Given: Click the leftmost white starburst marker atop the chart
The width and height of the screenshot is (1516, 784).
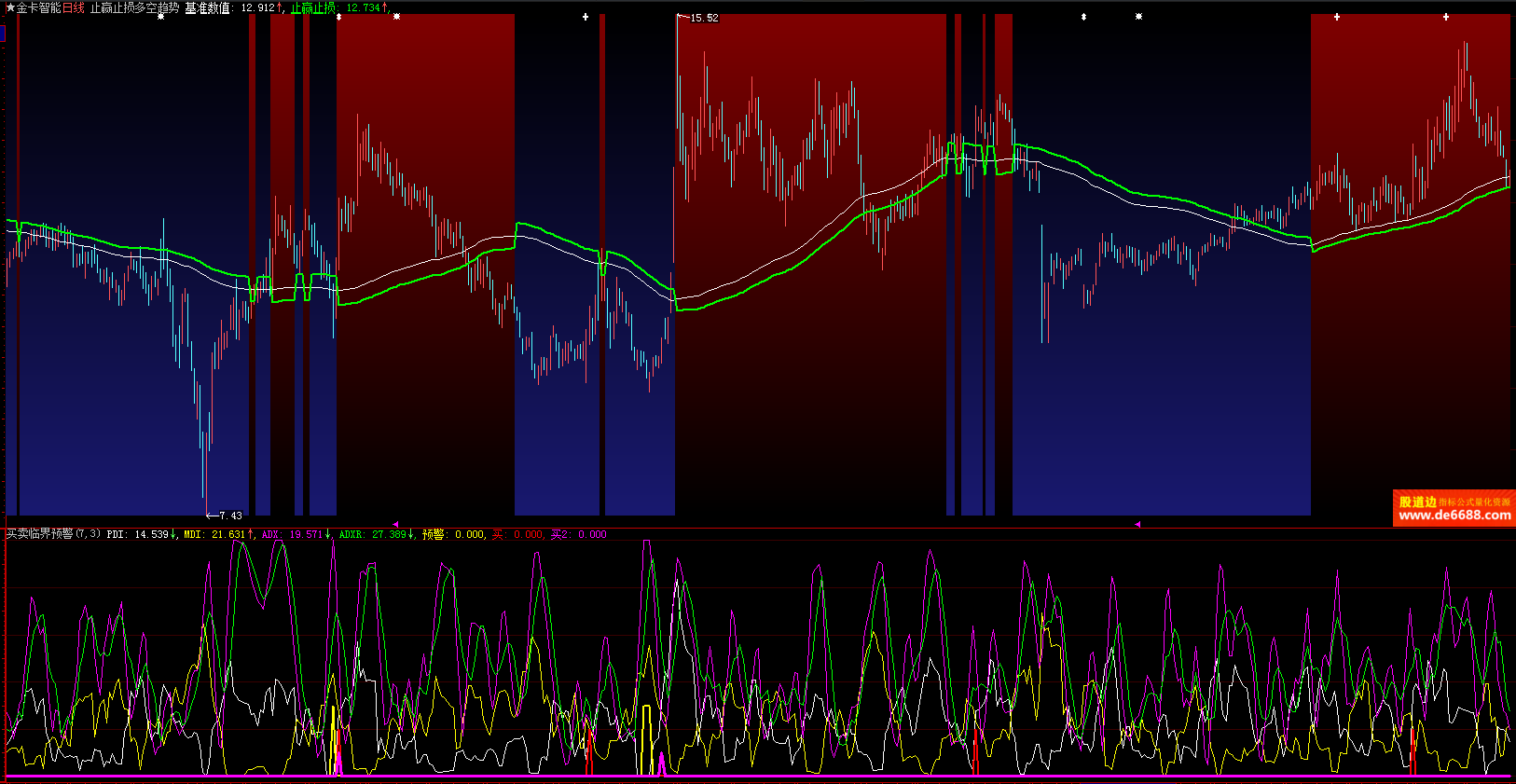Looking at the screenshot, I should pyautogui.click(x=160, y=17).
